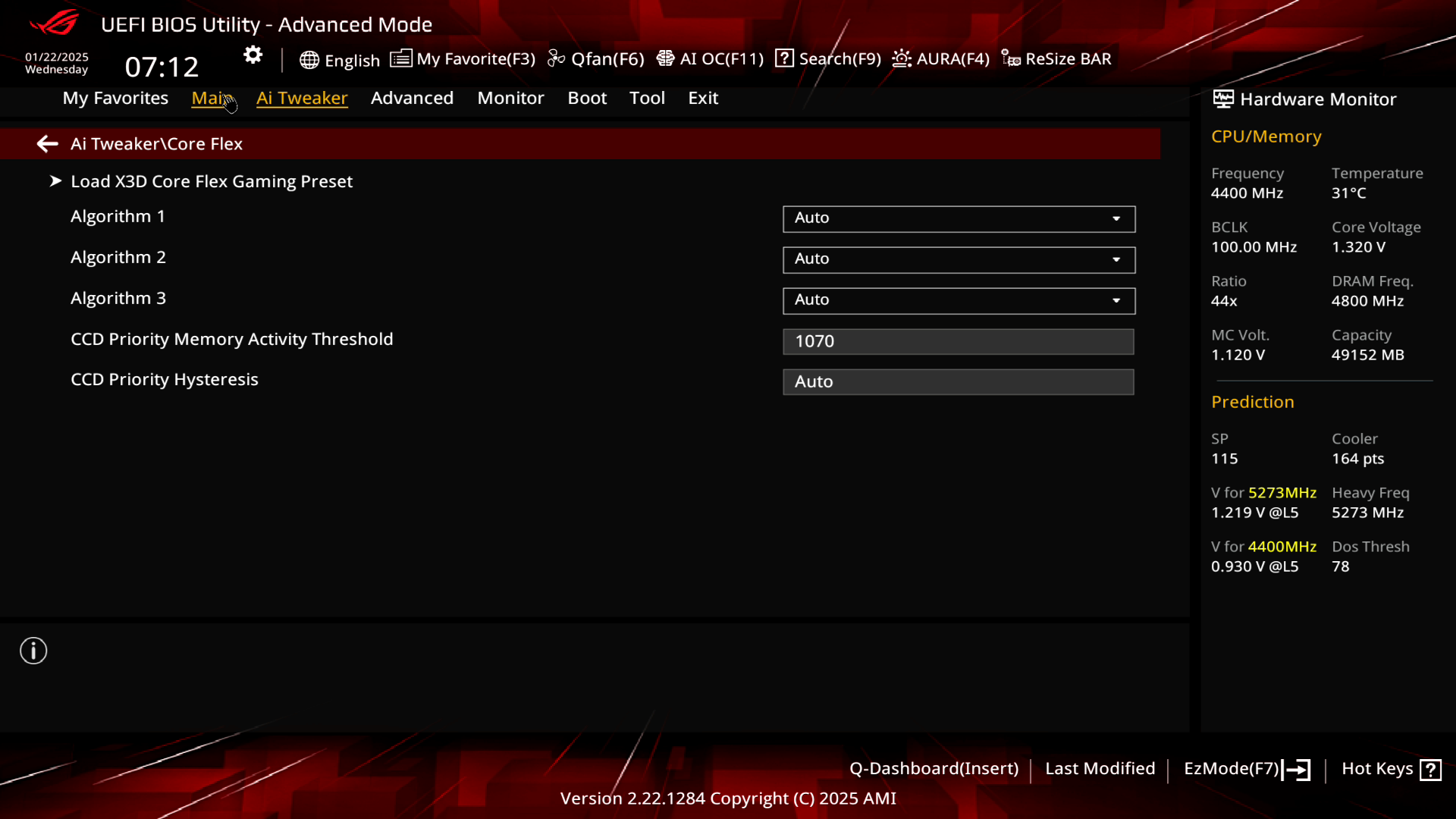Open Boot menu section
1456x819 pixels.
coord(587,97)
